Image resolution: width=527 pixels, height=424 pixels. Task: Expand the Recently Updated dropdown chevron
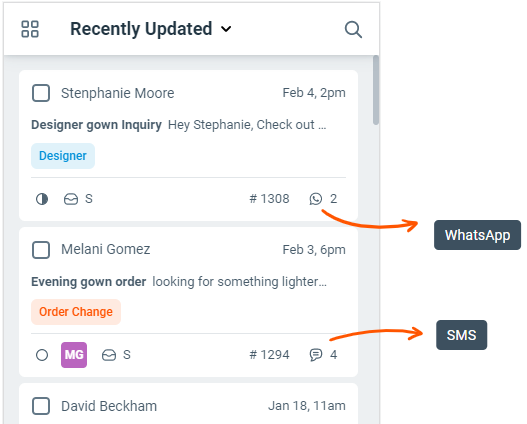(226, 29)
